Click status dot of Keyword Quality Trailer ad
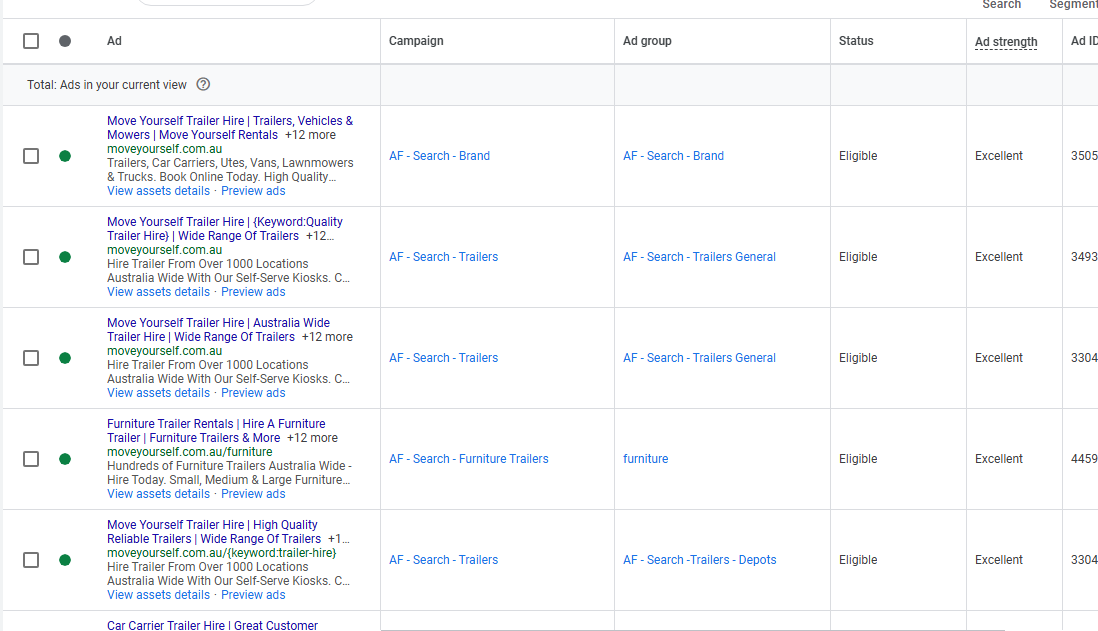The image size is (1098, 631). tap(65, 257)
